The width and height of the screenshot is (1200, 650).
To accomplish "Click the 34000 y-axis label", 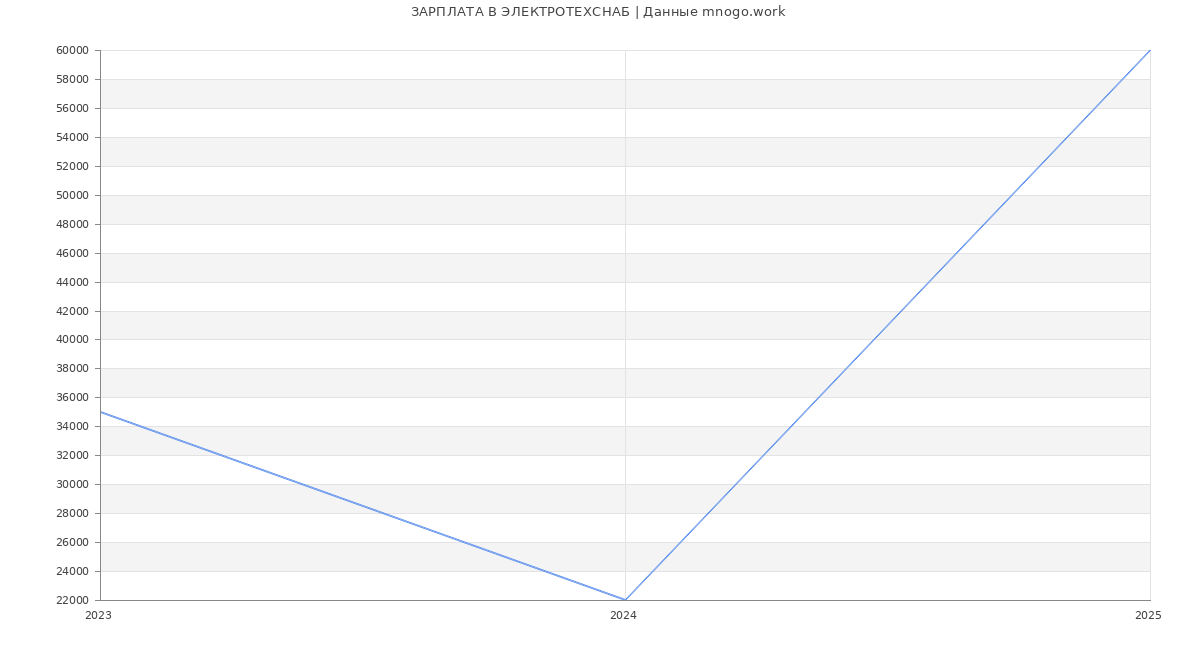I will [73, 427].
